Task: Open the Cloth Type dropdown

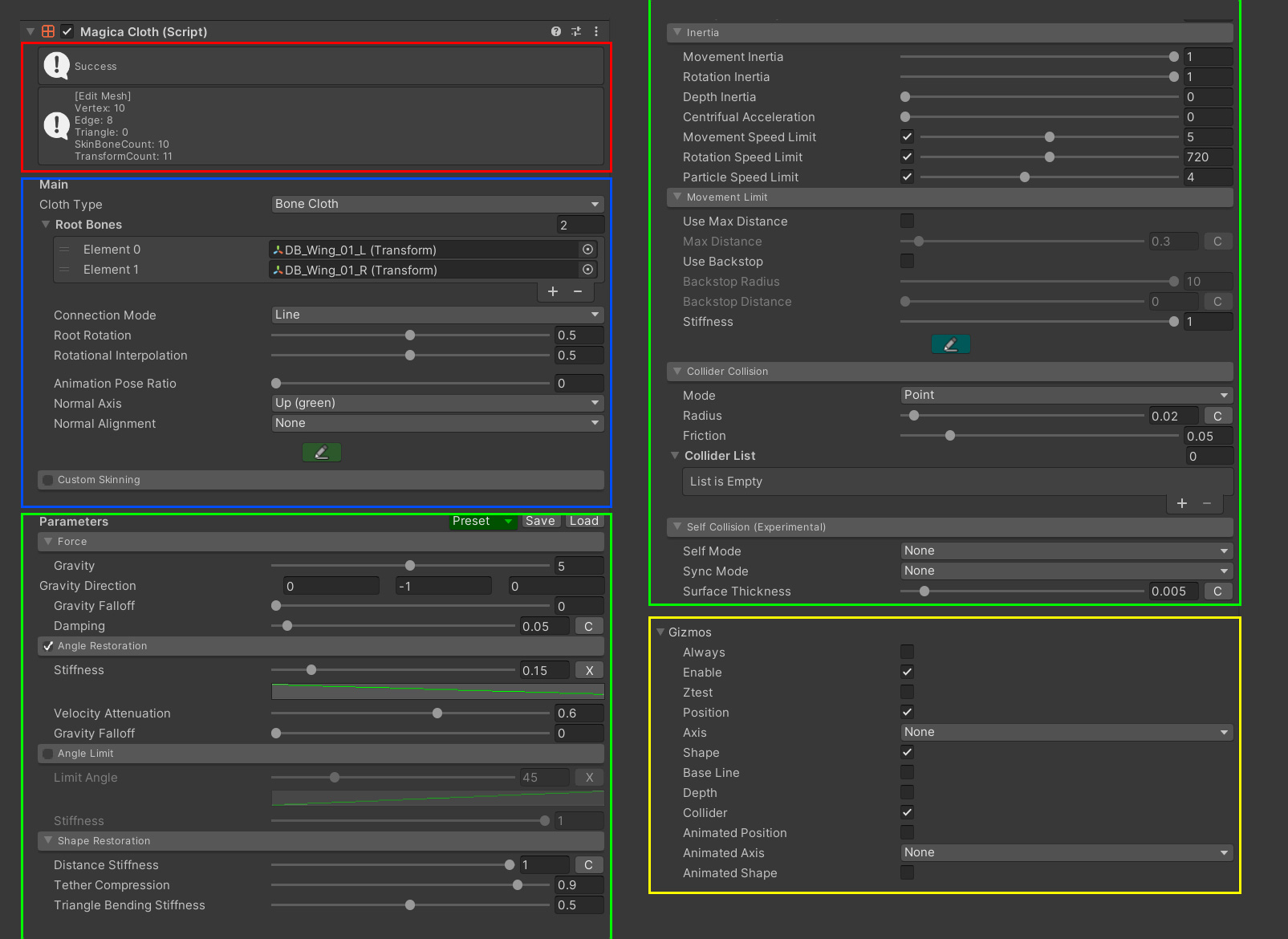Action: pyautogui.click(x=437, y=204)
